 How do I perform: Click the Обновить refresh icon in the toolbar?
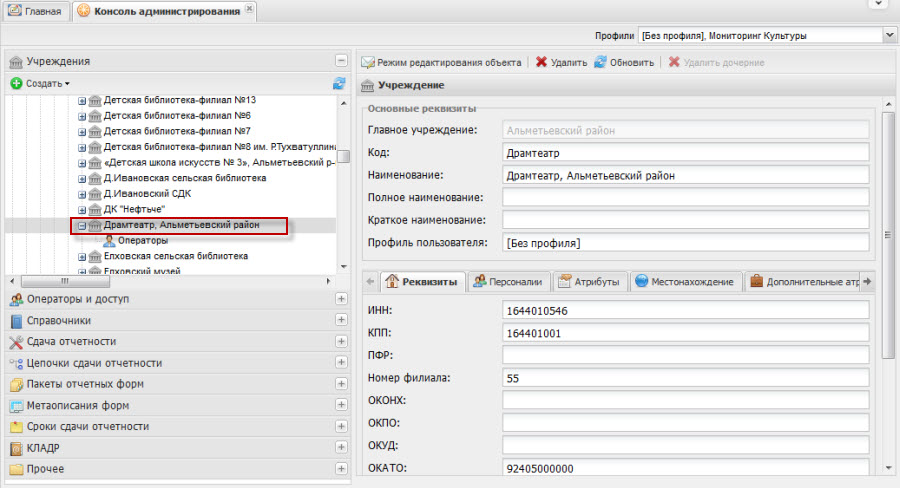coord(600,62)
